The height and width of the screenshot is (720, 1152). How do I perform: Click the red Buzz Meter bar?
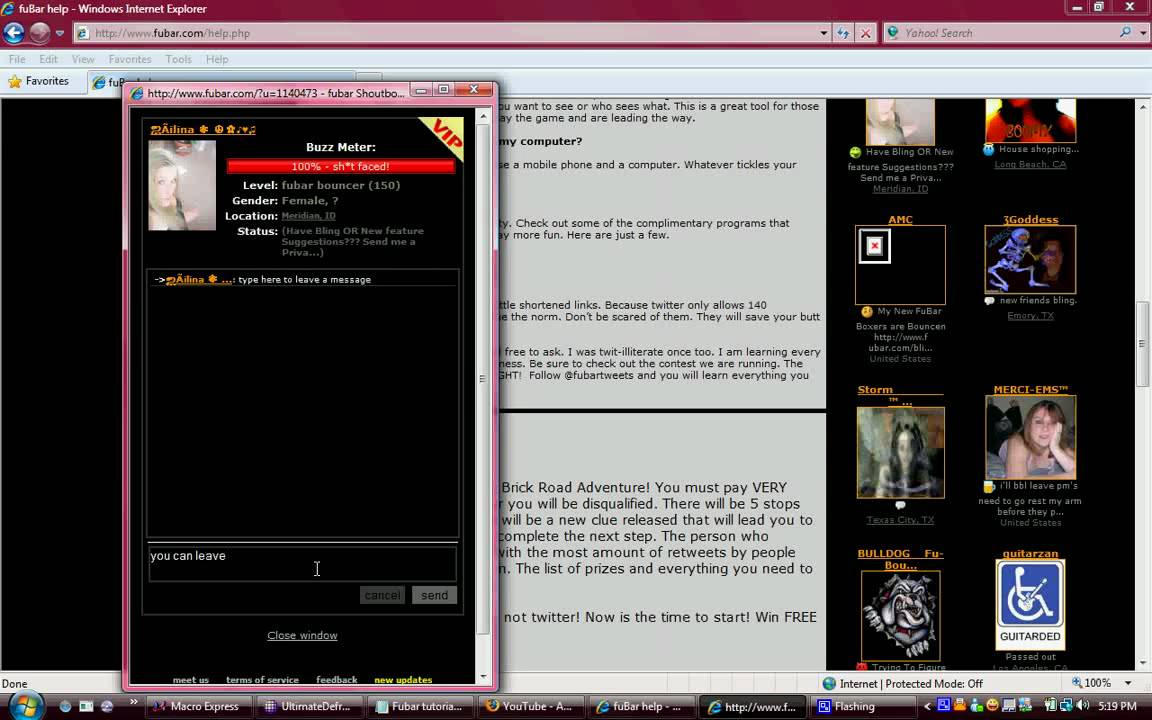[x=340, y=167]
